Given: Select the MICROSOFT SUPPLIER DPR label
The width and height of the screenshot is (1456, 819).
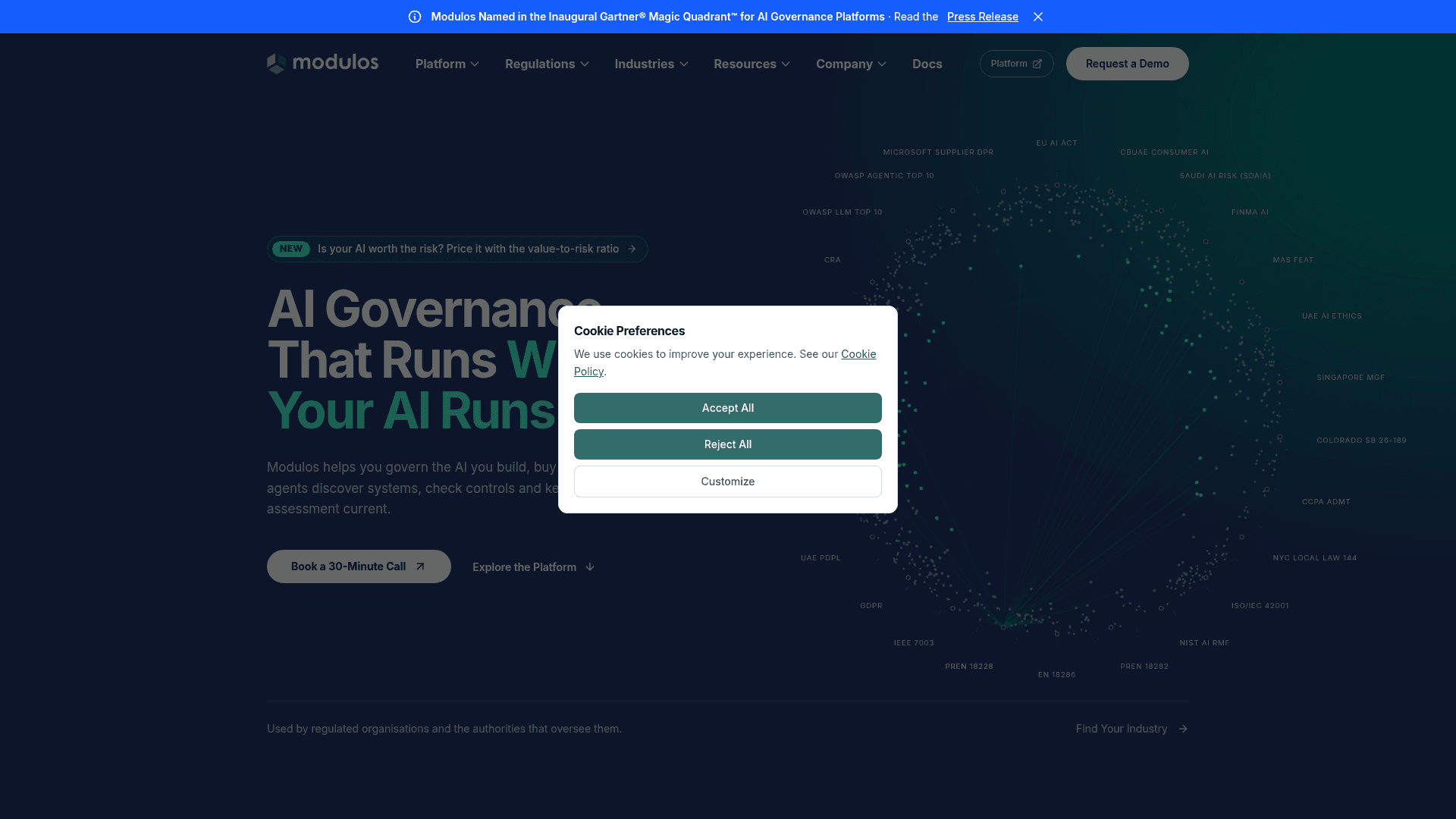Looking at the screenshot, I should tap(937, 152).
